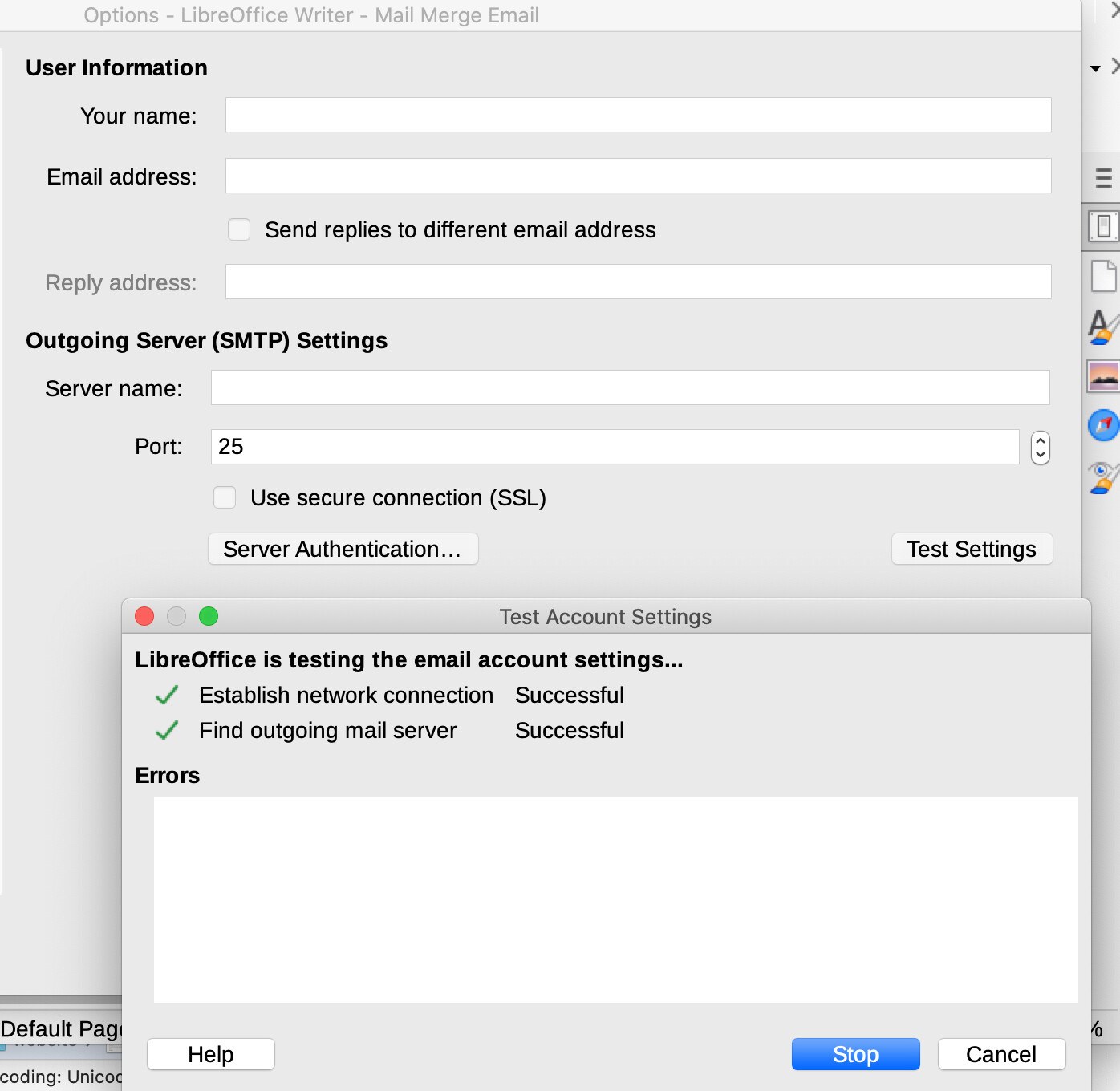Viewport: 1120px width, 1091px height.
Task: Open the Style Inspector sidebar deck
Action: [x=1103, y=477]
